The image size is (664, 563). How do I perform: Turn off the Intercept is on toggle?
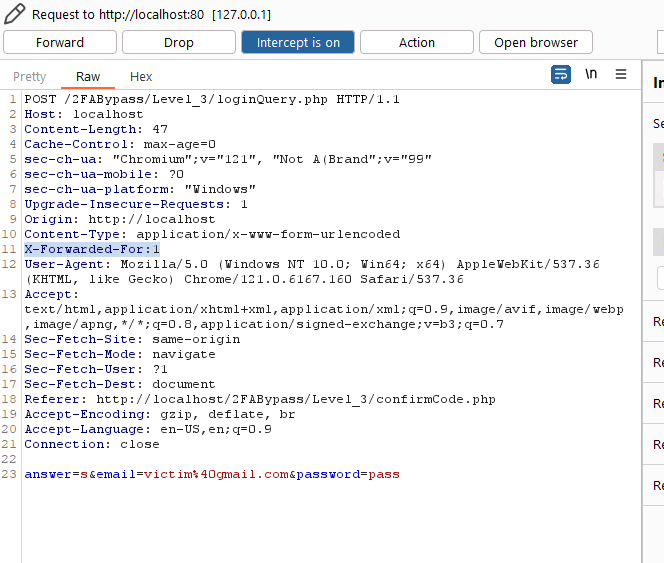298,42
